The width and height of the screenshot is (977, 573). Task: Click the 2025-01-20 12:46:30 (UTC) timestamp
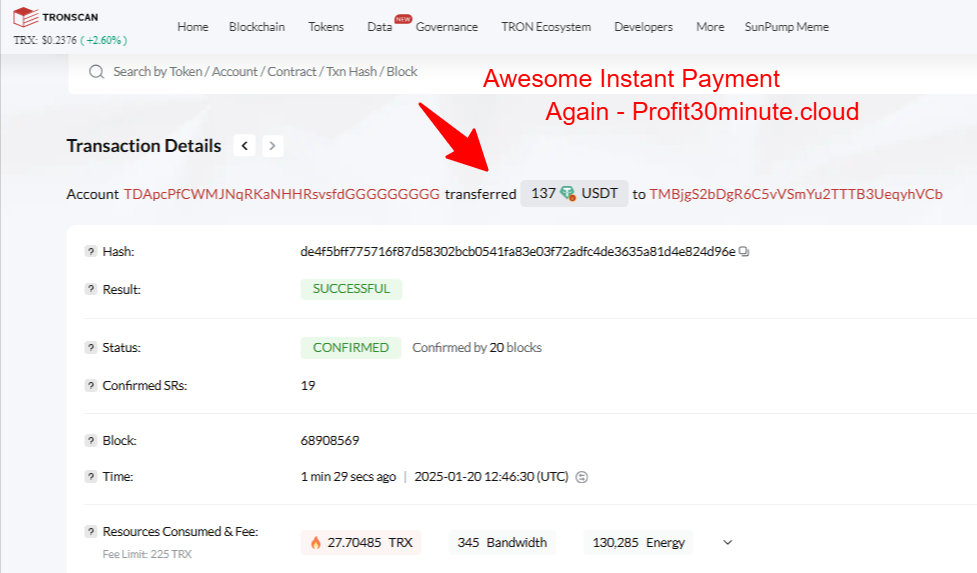(492, 476)
